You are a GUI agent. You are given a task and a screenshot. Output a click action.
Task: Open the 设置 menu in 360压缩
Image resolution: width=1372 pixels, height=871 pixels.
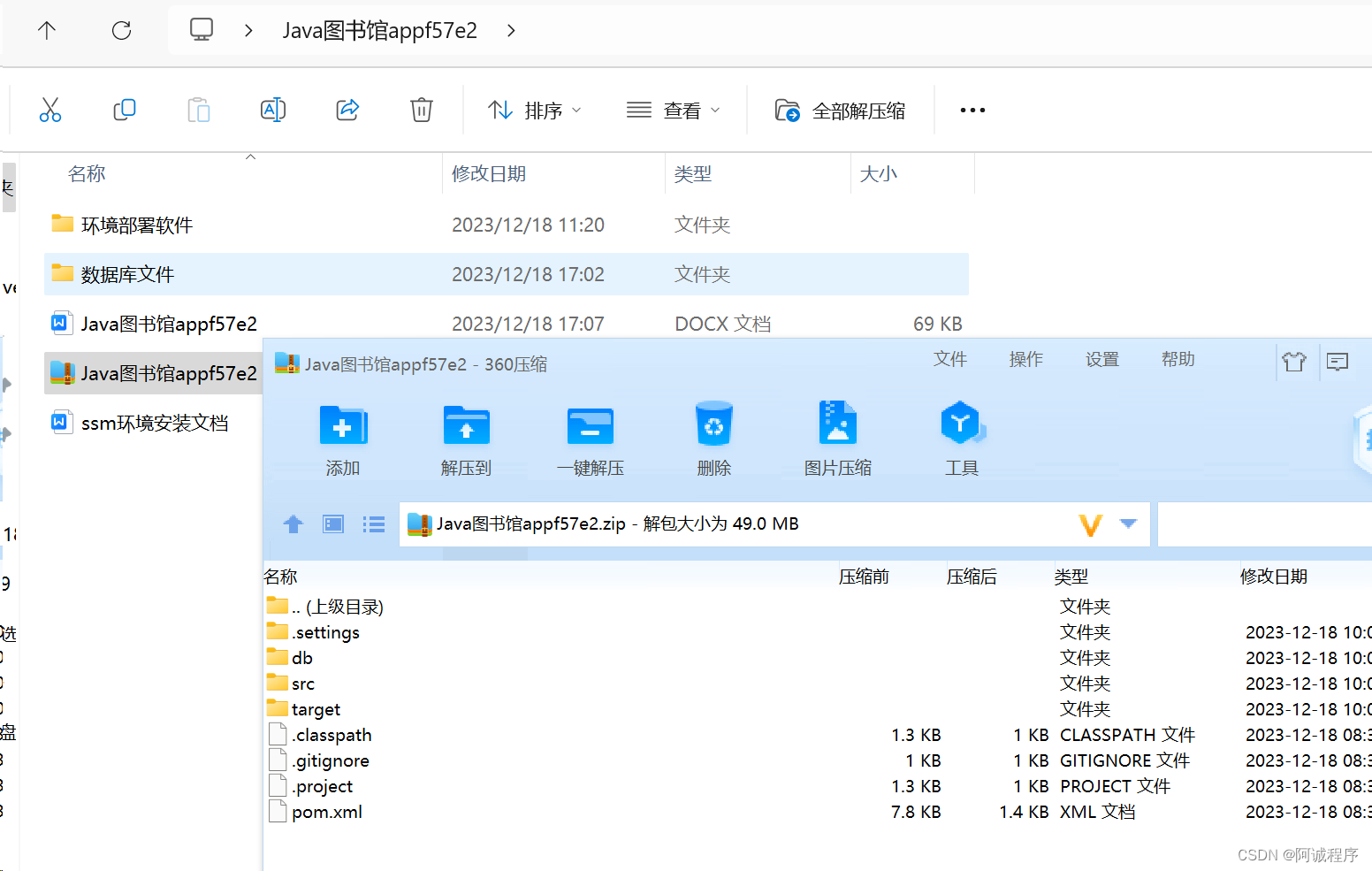tap(1101, 359)
